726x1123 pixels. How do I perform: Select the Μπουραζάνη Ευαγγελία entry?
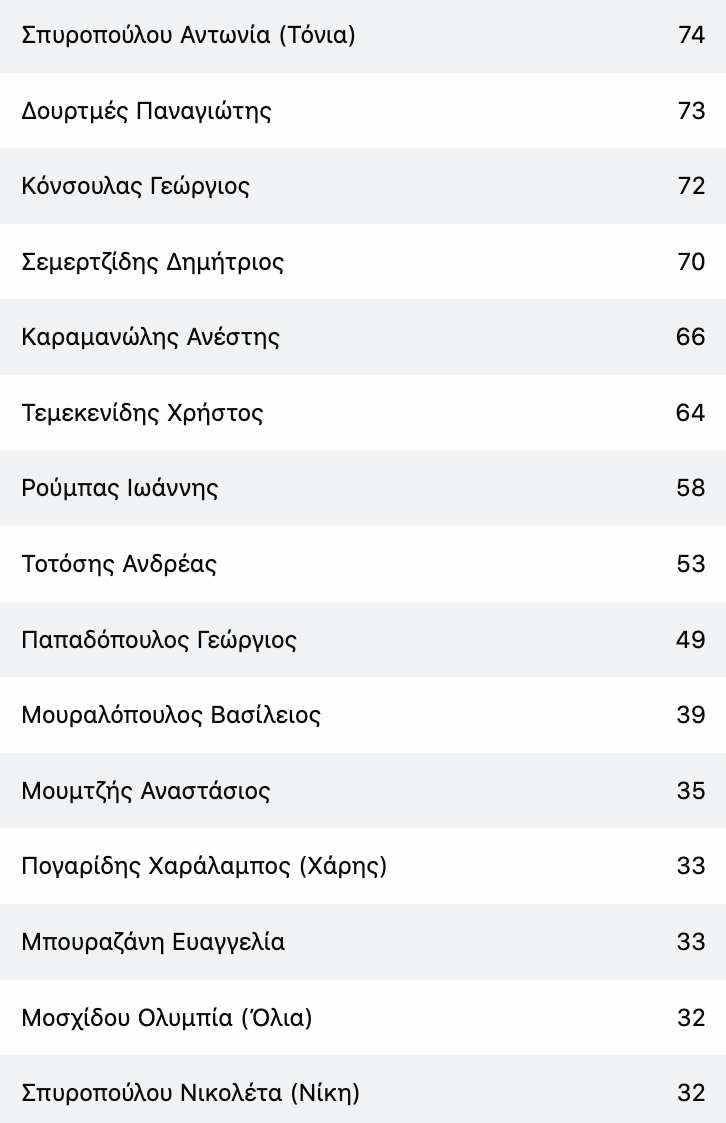pos(363,942)
